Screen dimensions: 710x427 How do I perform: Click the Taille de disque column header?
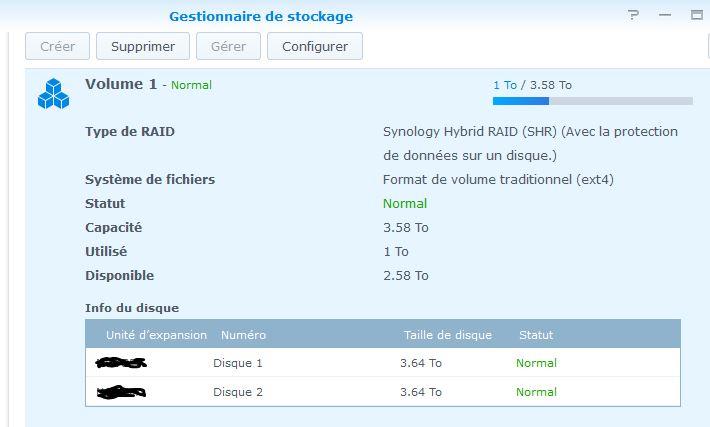point(447,335)
